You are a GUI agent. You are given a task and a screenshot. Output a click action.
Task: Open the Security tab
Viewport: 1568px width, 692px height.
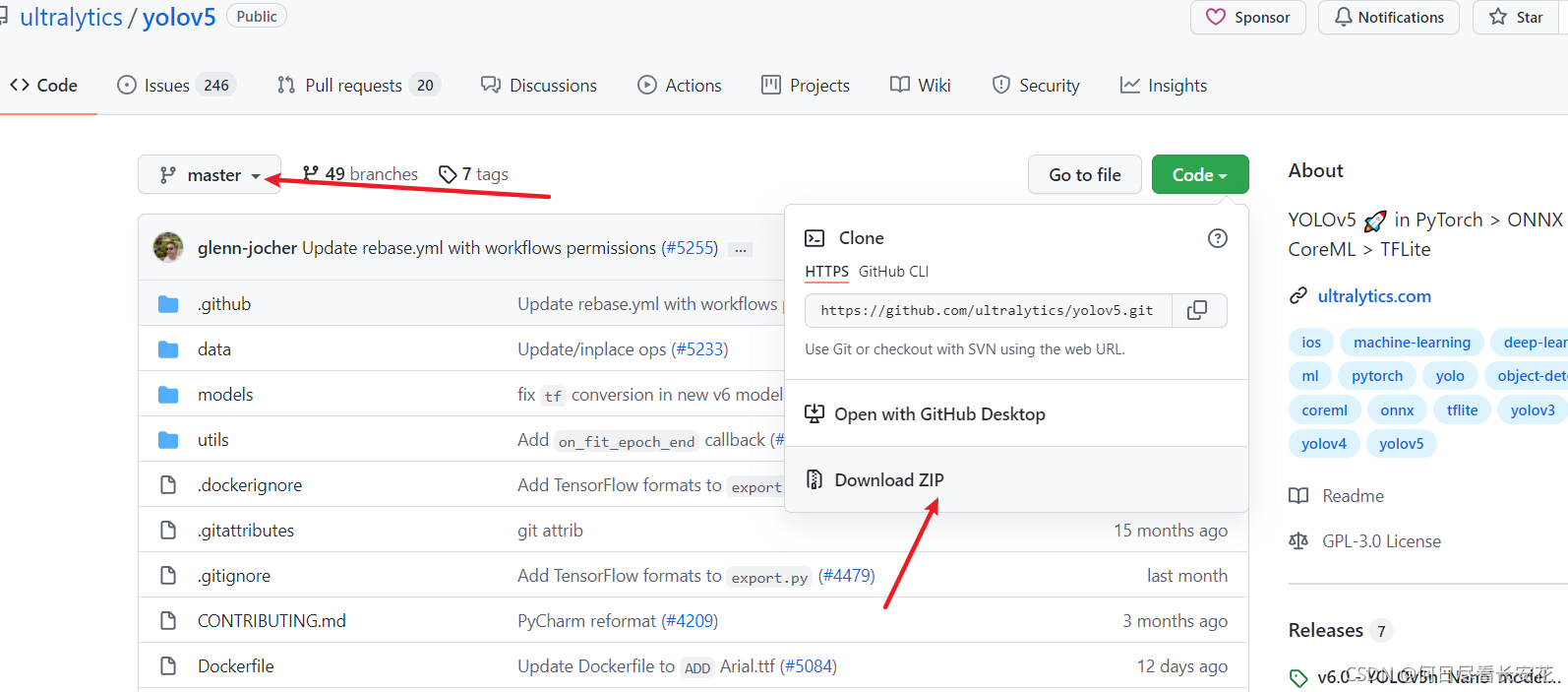[1036, 86]
